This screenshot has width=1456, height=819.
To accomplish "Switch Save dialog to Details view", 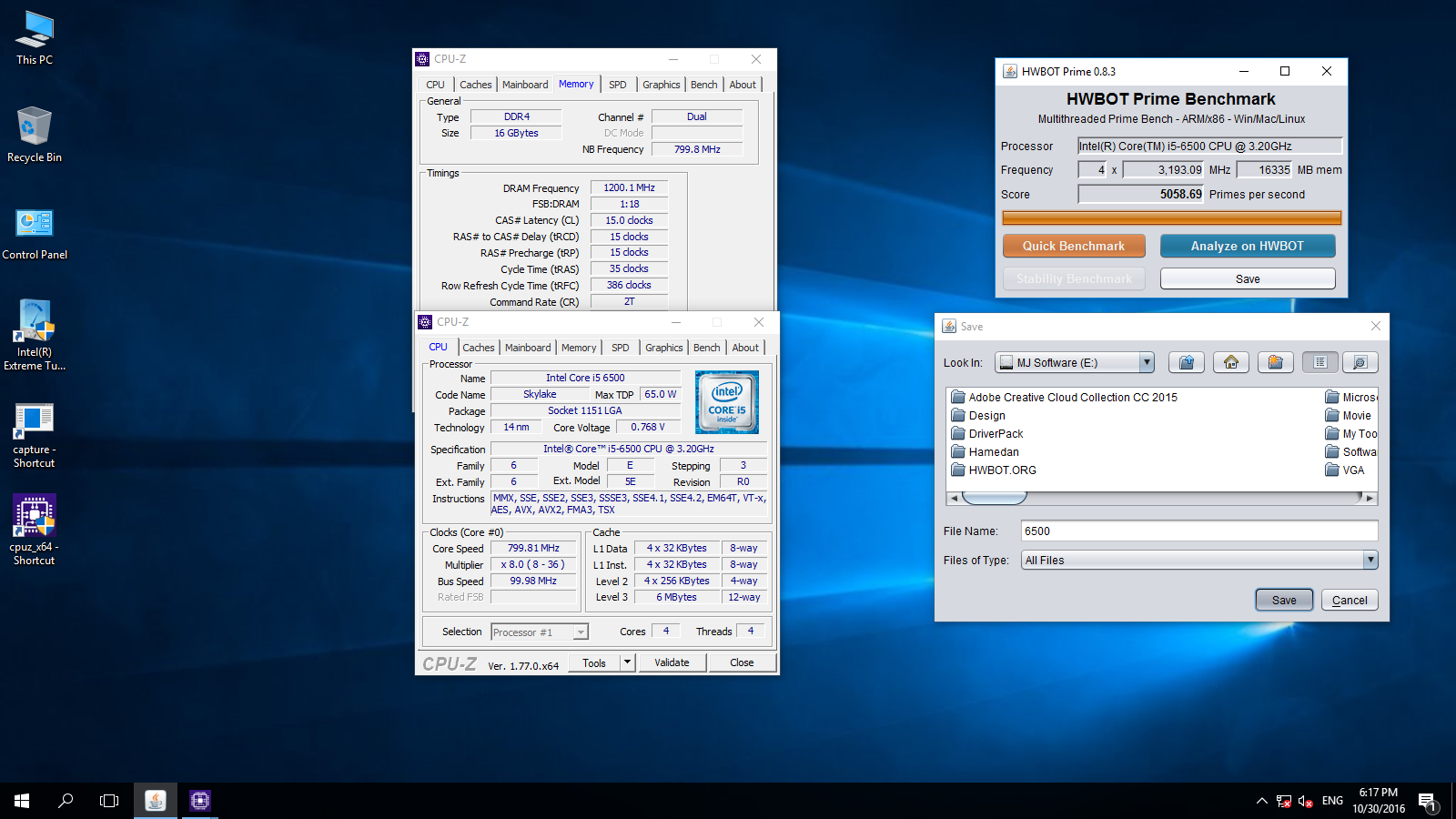I will click(x=1360, y=362).
